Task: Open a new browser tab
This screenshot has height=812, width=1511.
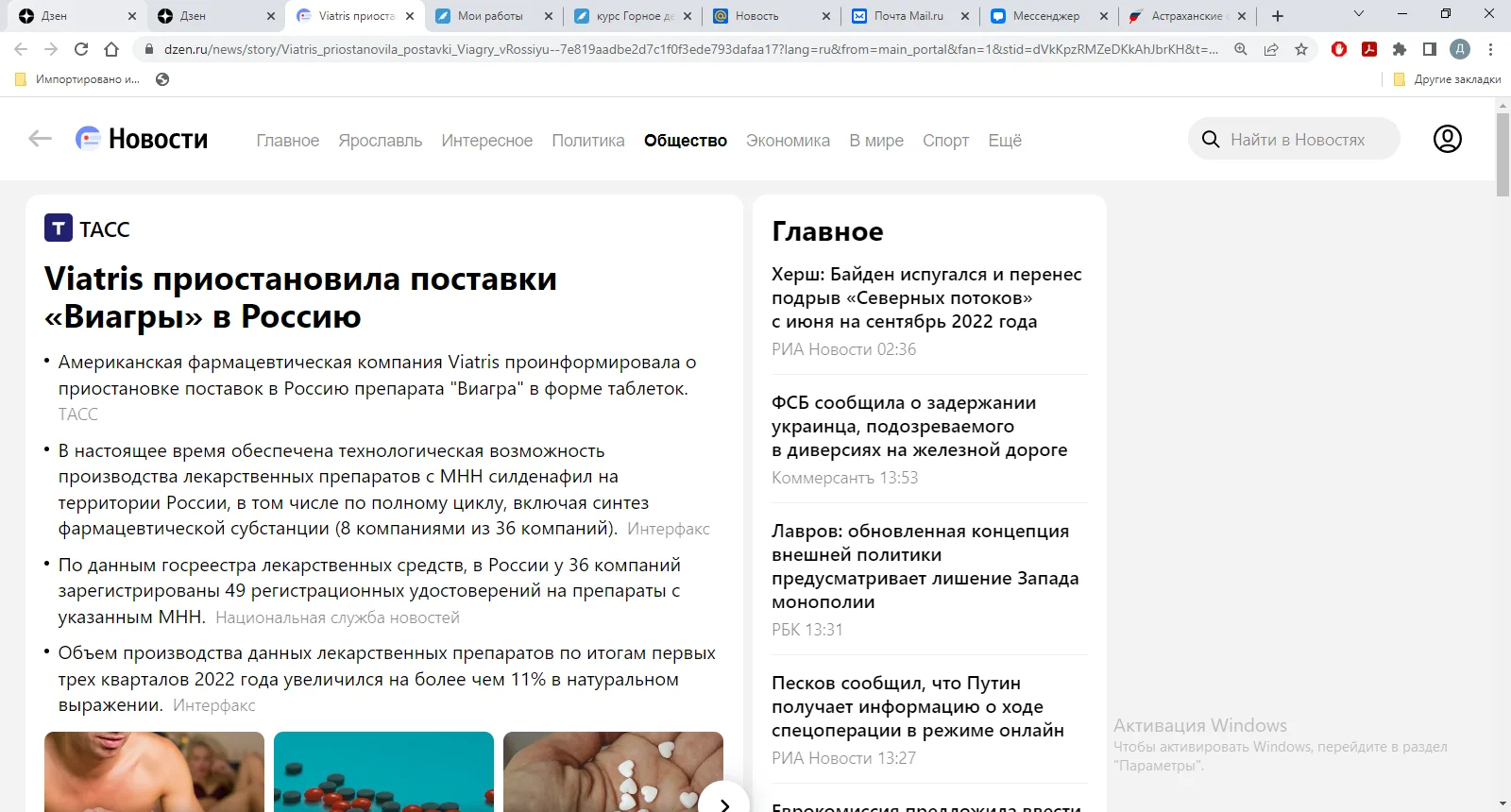Action: [1278, 16]
